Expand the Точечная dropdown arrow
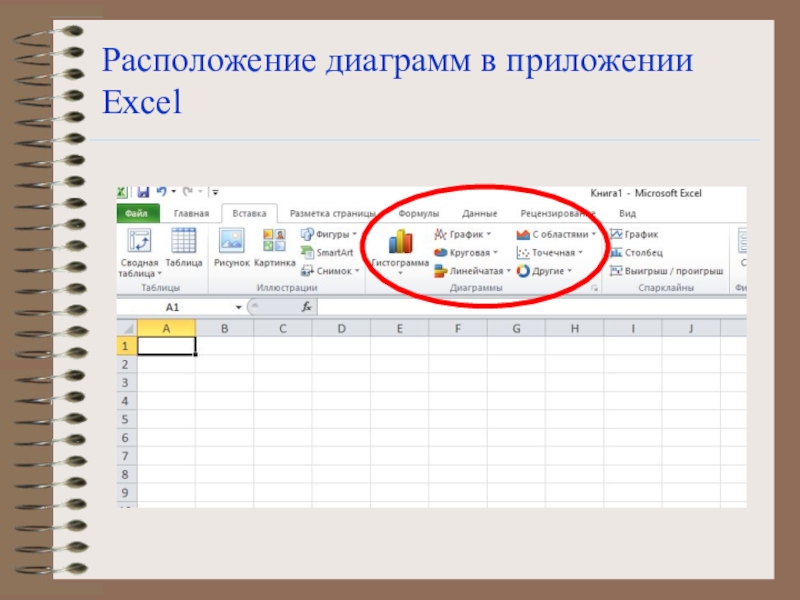Screen dimensions: 800x600 (x=580, y=253)
